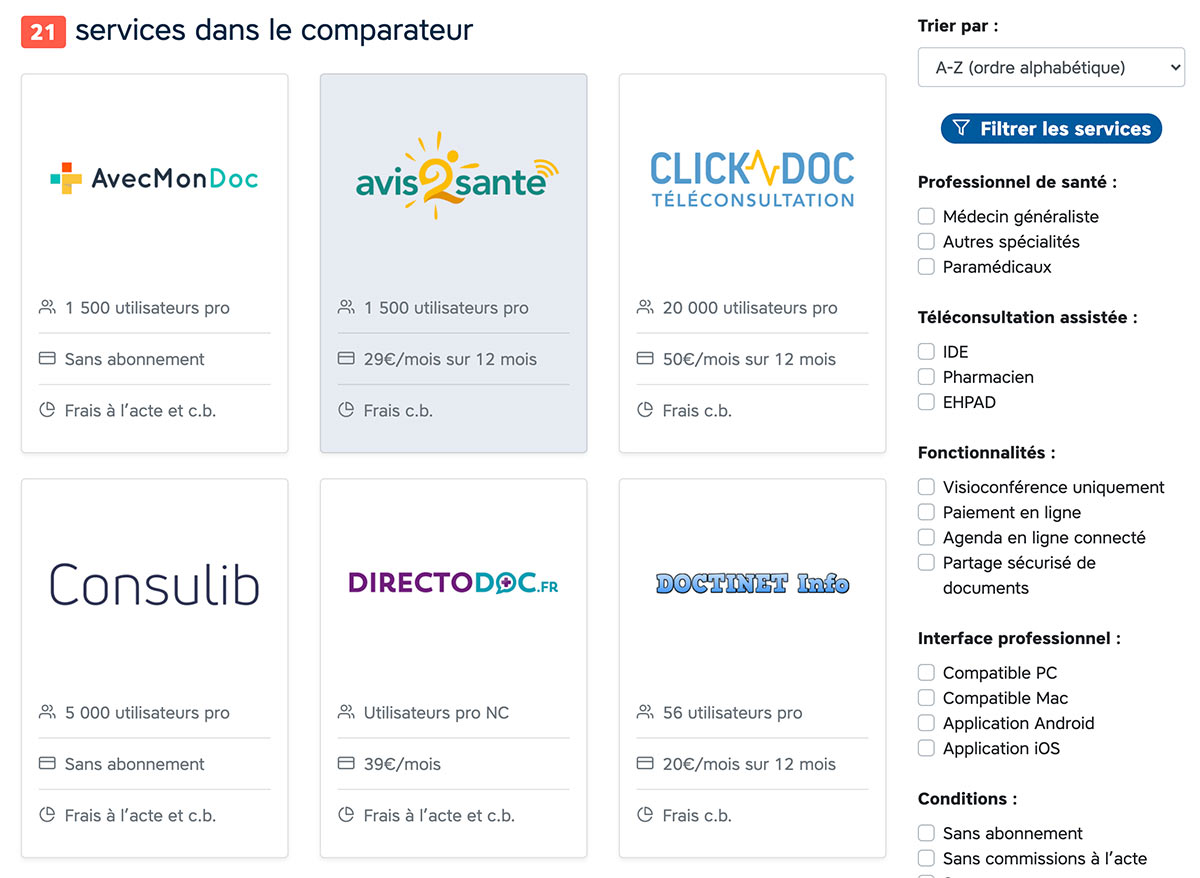Open the DirectoDoc.fr logo

[453, 583]
